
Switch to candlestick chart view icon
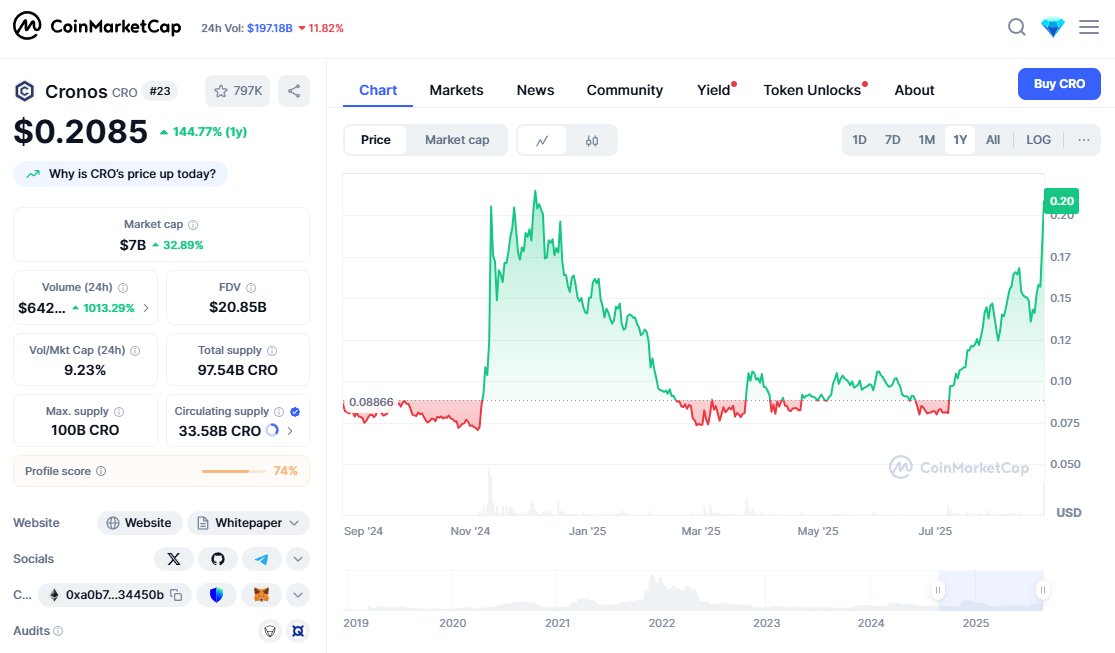point(592,140)
